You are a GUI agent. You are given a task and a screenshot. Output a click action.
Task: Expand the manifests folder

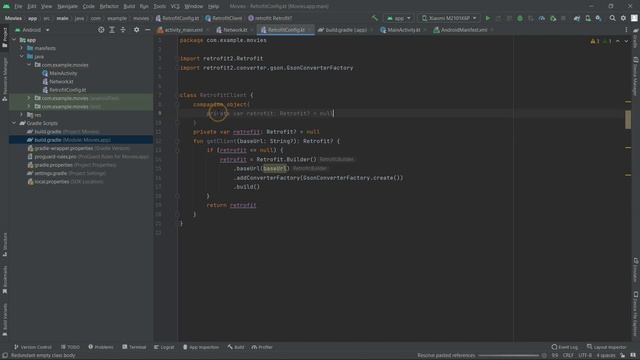22,48
